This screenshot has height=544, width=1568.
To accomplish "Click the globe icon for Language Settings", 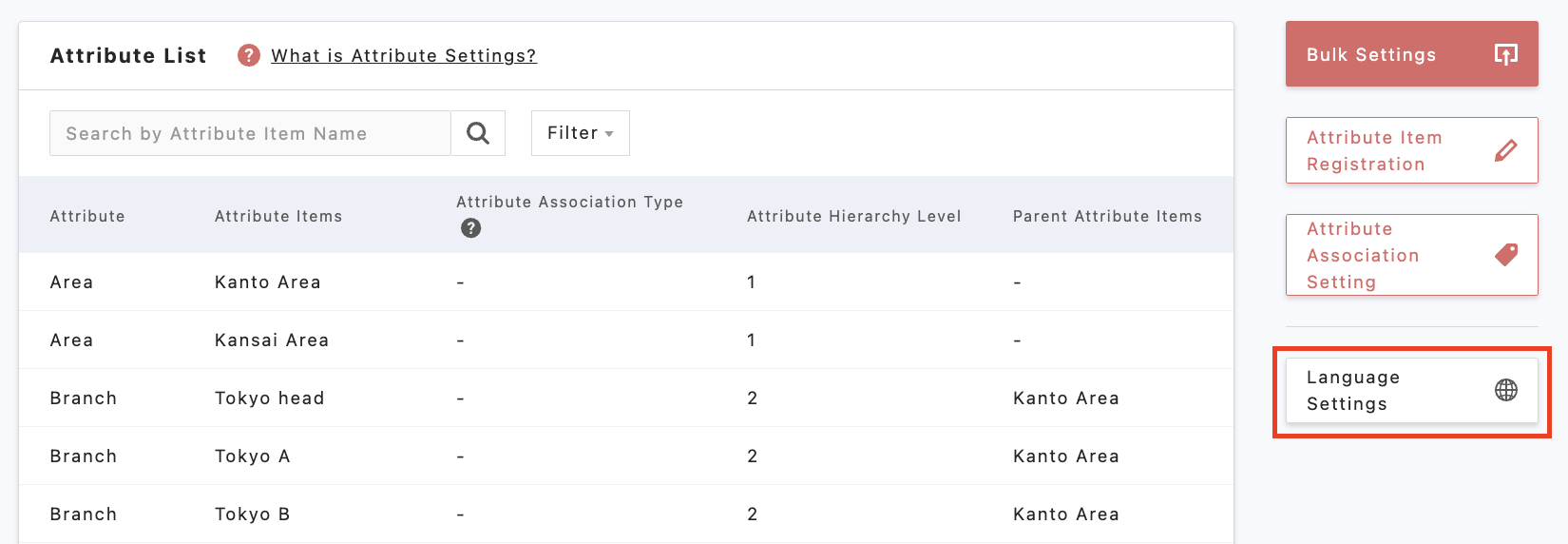I will coord(1505,390).
